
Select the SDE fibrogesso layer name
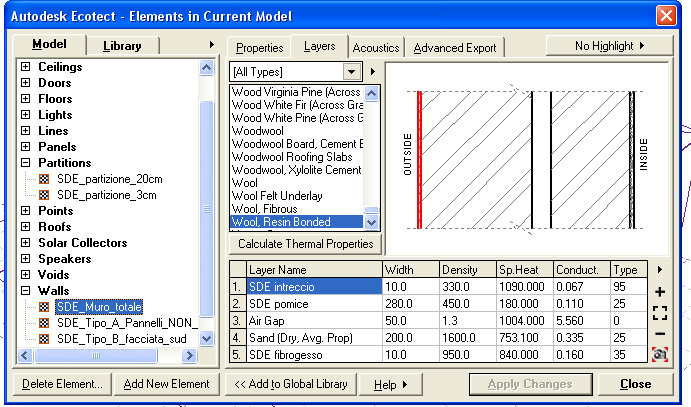click(x=286, y=355)
